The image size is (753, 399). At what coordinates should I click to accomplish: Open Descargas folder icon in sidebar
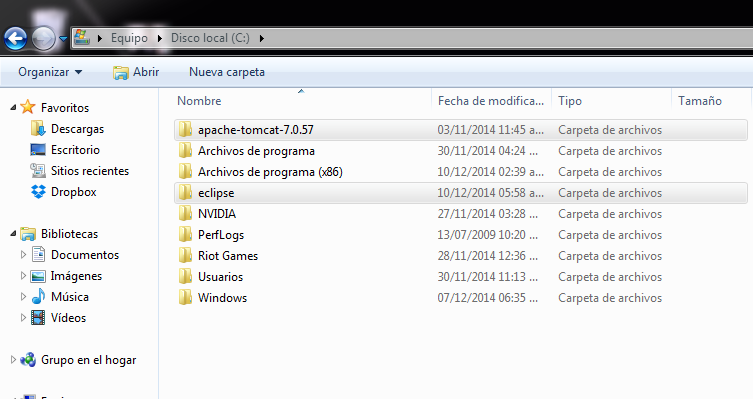[38, 128]
